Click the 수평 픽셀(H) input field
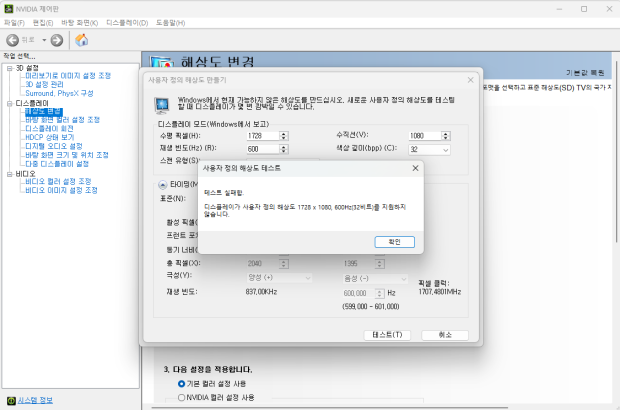This screenshot has height=410, width=620. click(x=263, y=136)
